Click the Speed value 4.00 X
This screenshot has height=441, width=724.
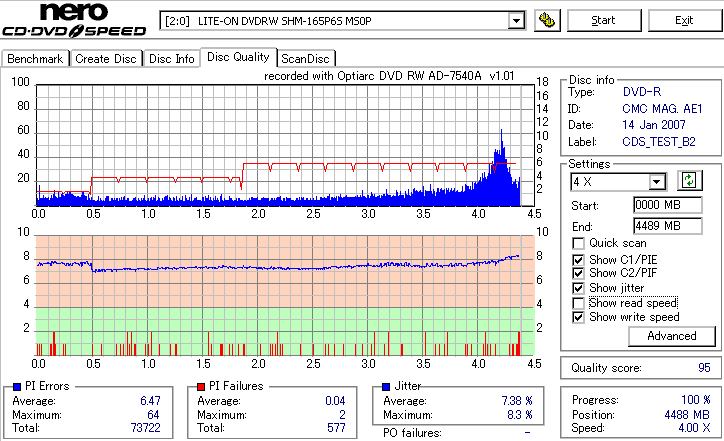[694, 428]
